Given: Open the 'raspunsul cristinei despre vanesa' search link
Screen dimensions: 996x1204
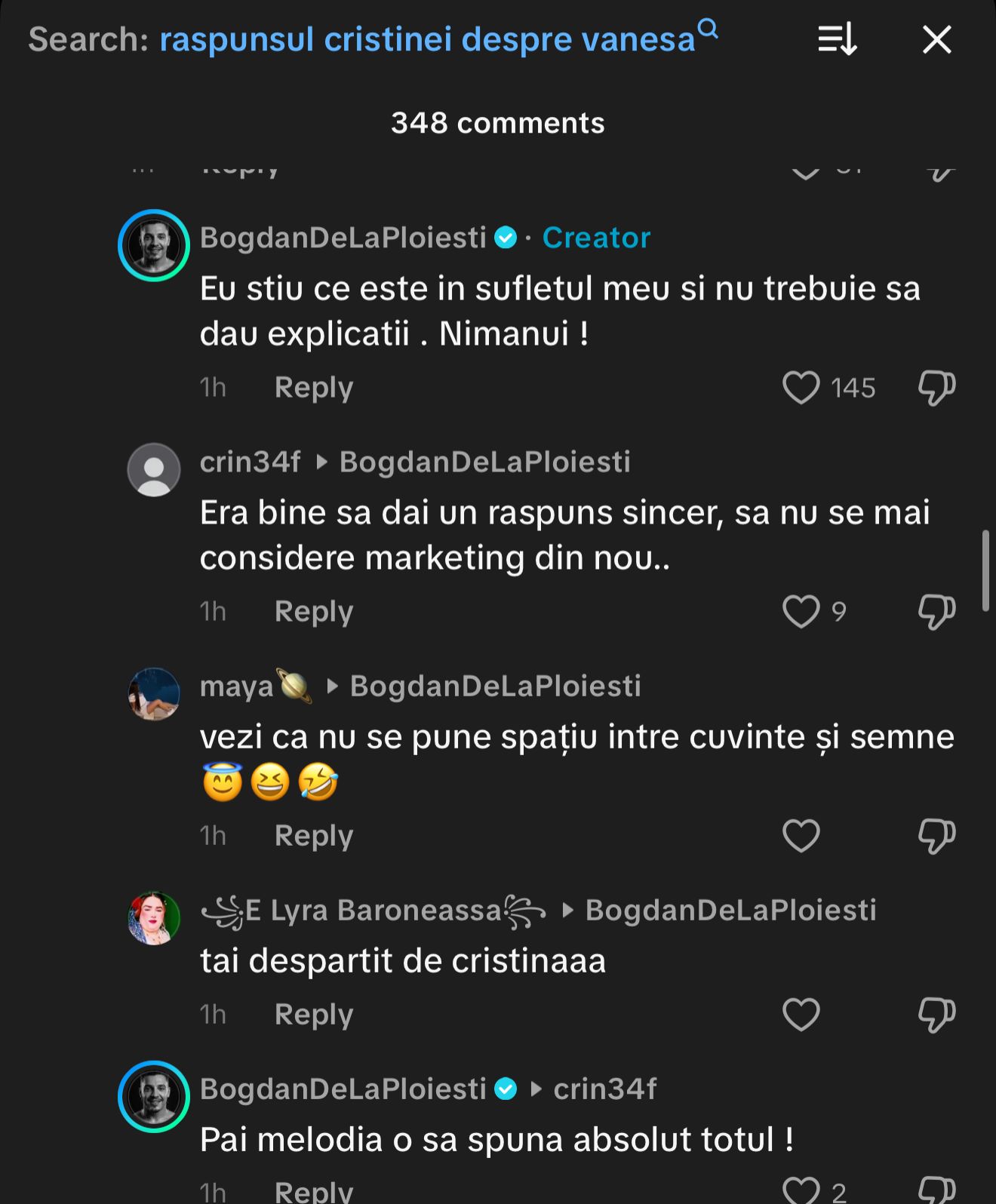Looking at the screenshot, I should point(426,39).
